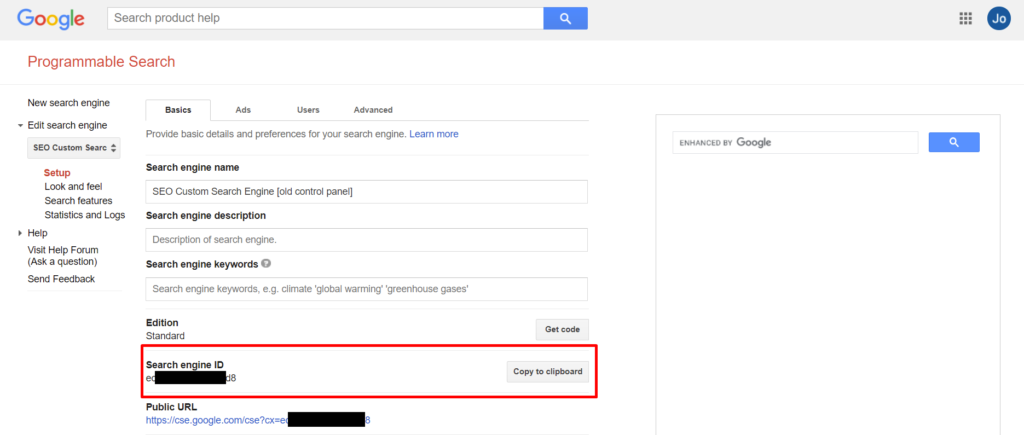
Task: Switch to the Ads tab
Action: pos(243,110)
